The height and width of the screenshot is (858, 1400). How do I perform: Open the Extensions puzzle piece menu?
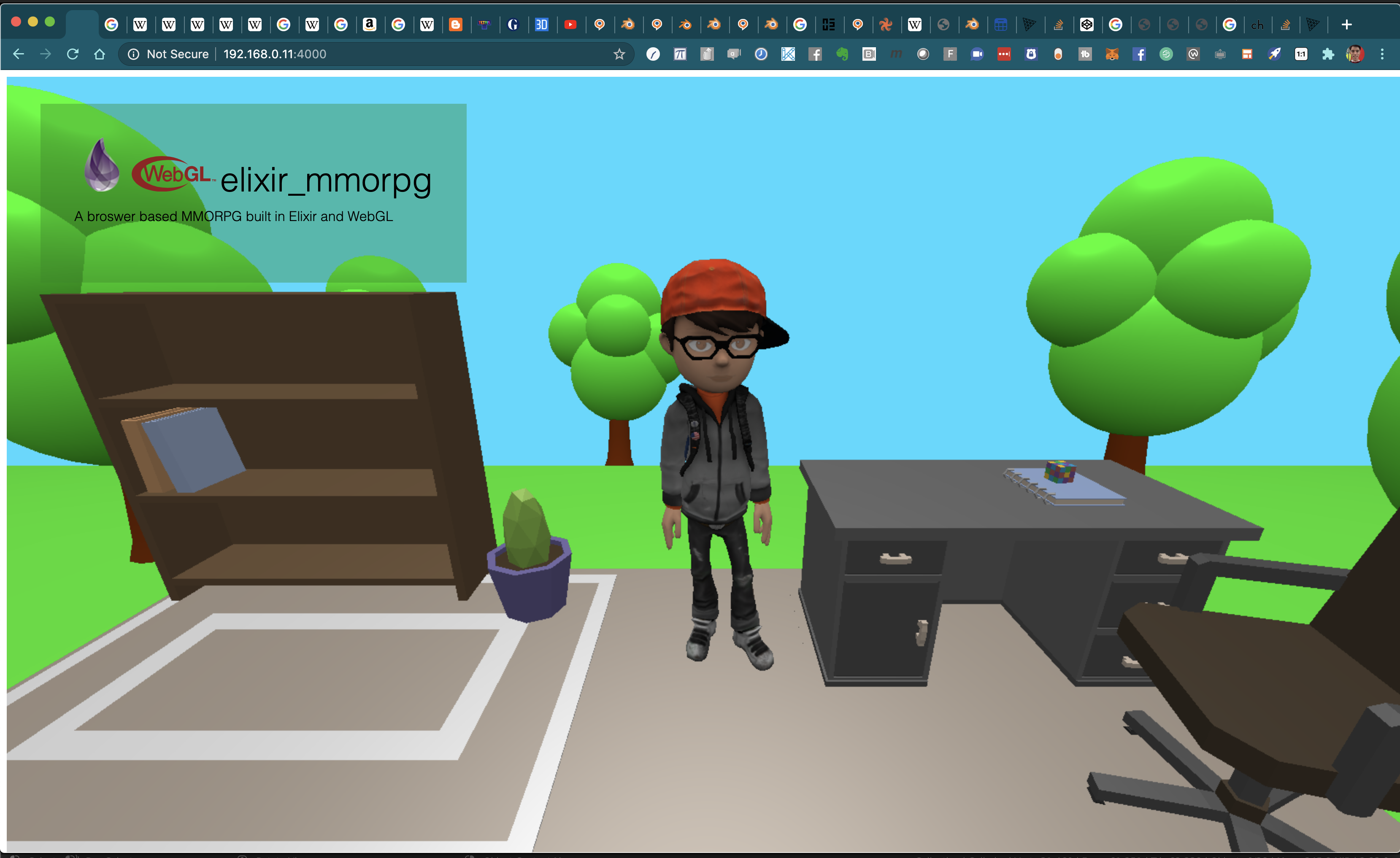1328,54
